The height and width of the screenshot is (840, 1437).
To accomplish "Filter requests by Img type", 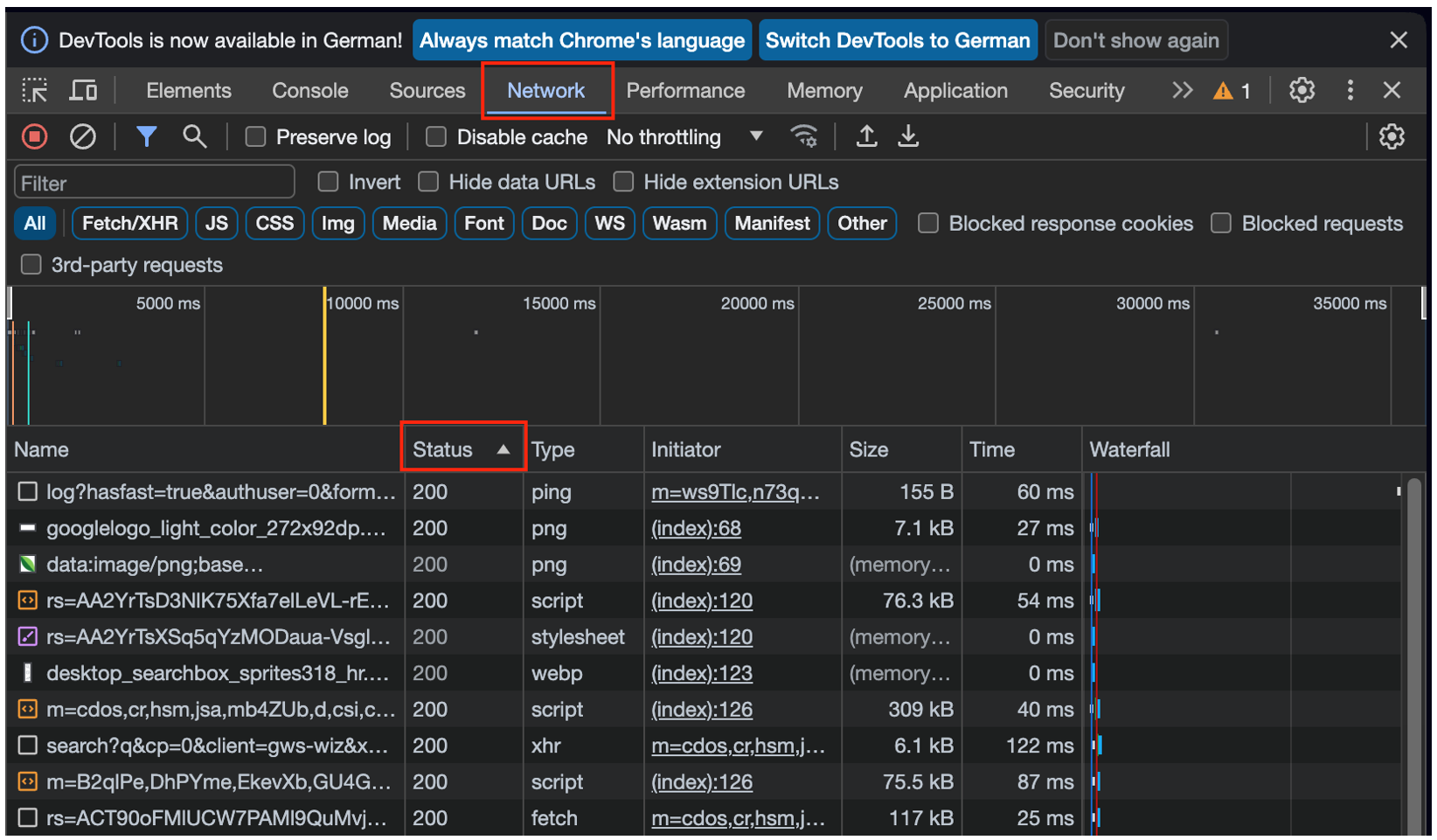I will (337, 223).
